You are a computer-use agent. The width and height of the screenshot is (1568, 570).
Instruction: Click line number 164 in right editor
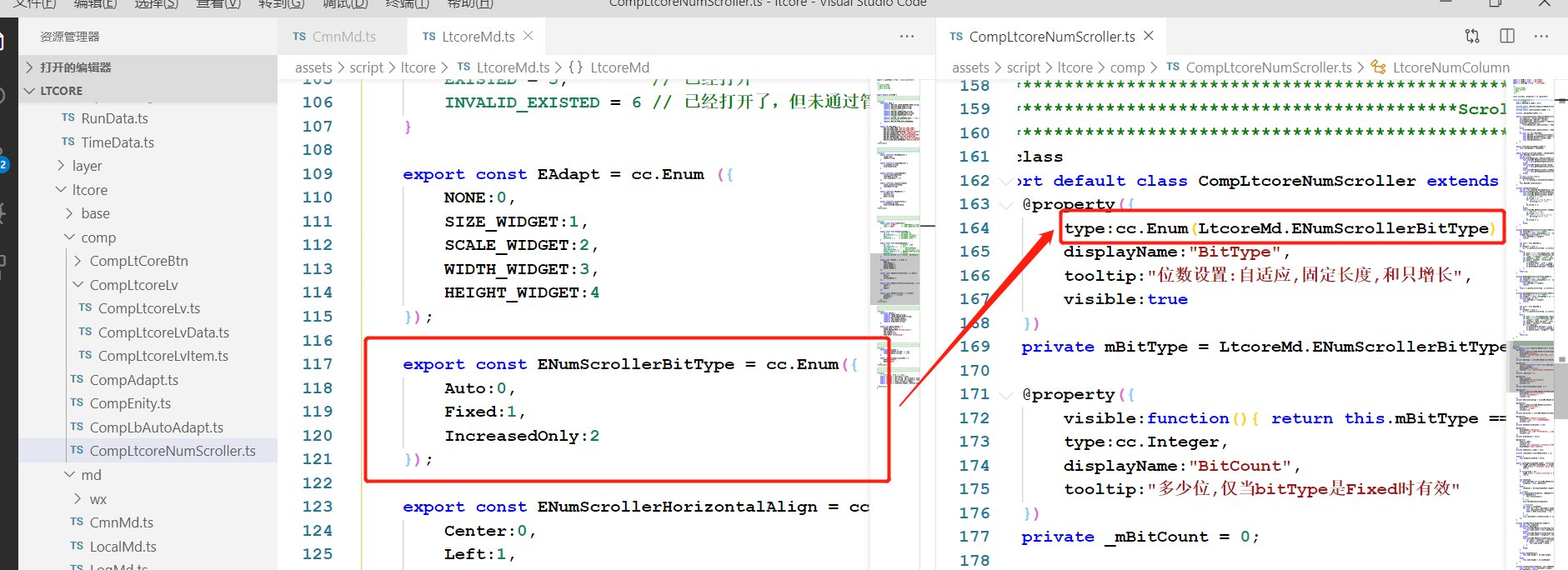pyautogui.click(x=974, y=228)
